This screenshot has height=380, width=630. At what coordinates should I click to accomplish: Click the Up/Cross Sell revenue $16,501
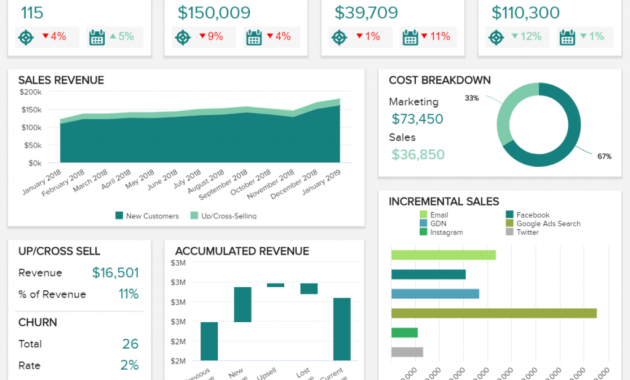click(115, 273)
